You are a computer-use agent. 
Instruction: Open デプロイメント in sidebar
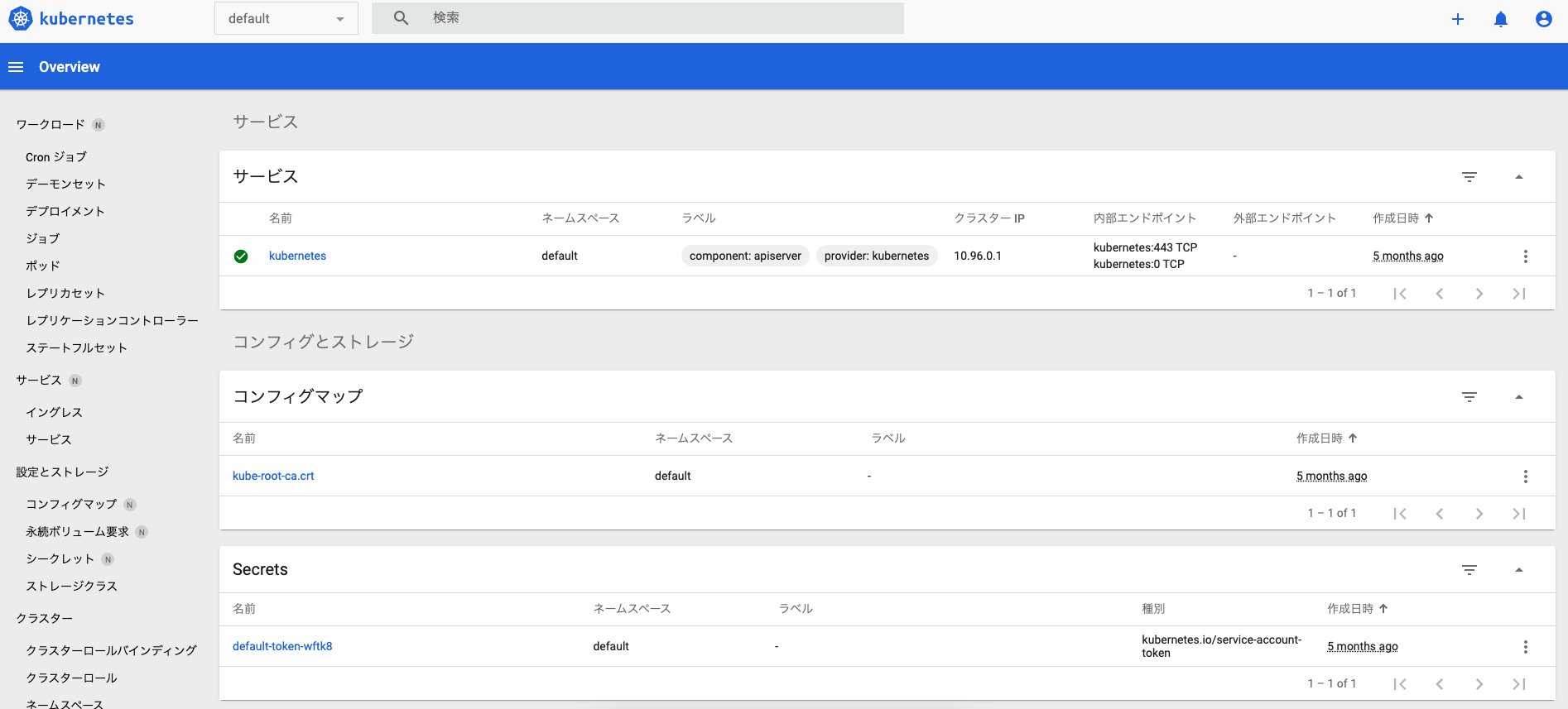(65, 212)
